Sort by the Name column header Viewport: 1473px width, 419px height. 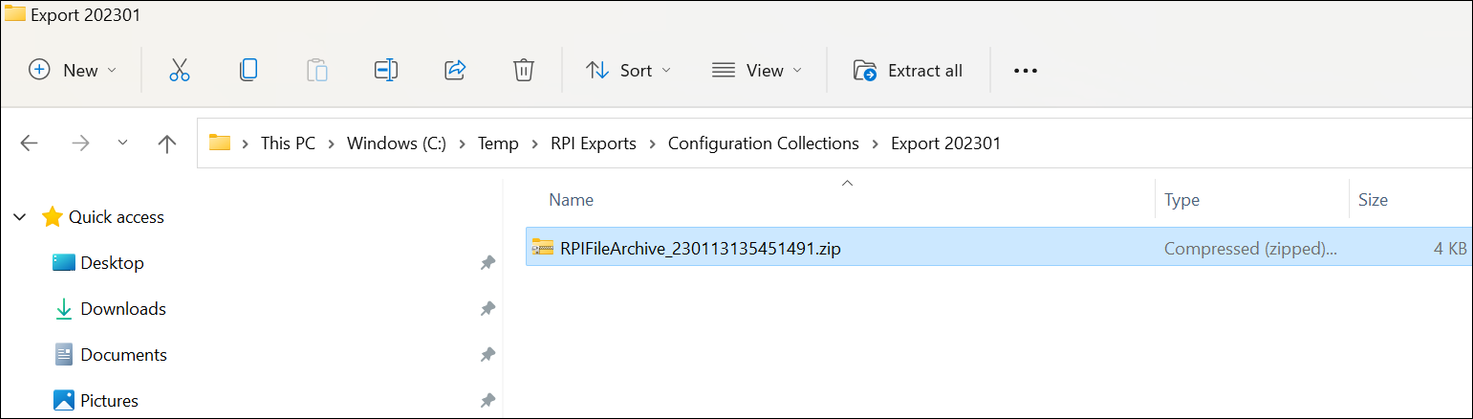[x=572, y=200]
